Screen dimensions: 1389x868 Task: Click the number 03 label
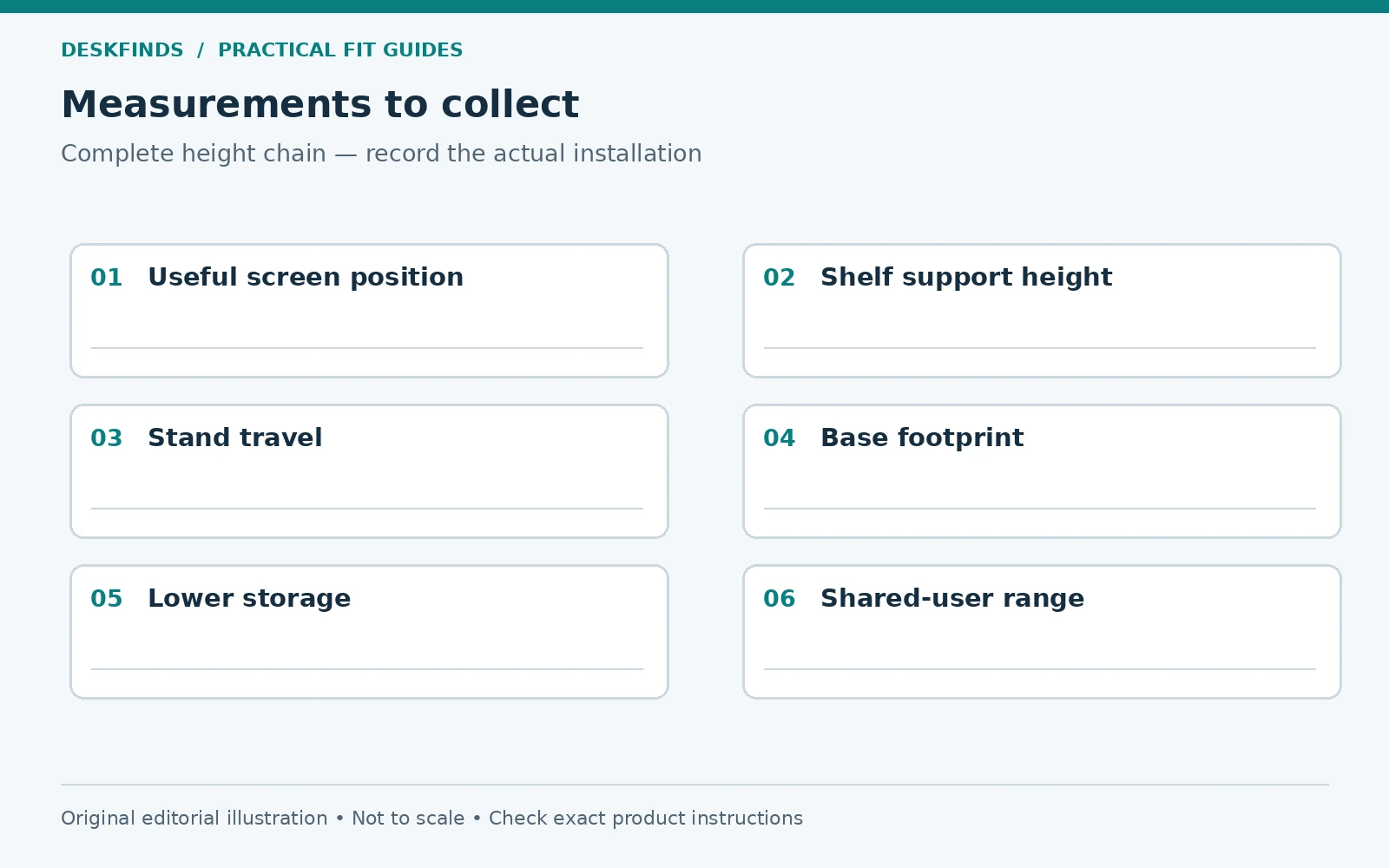pos(107,438)
